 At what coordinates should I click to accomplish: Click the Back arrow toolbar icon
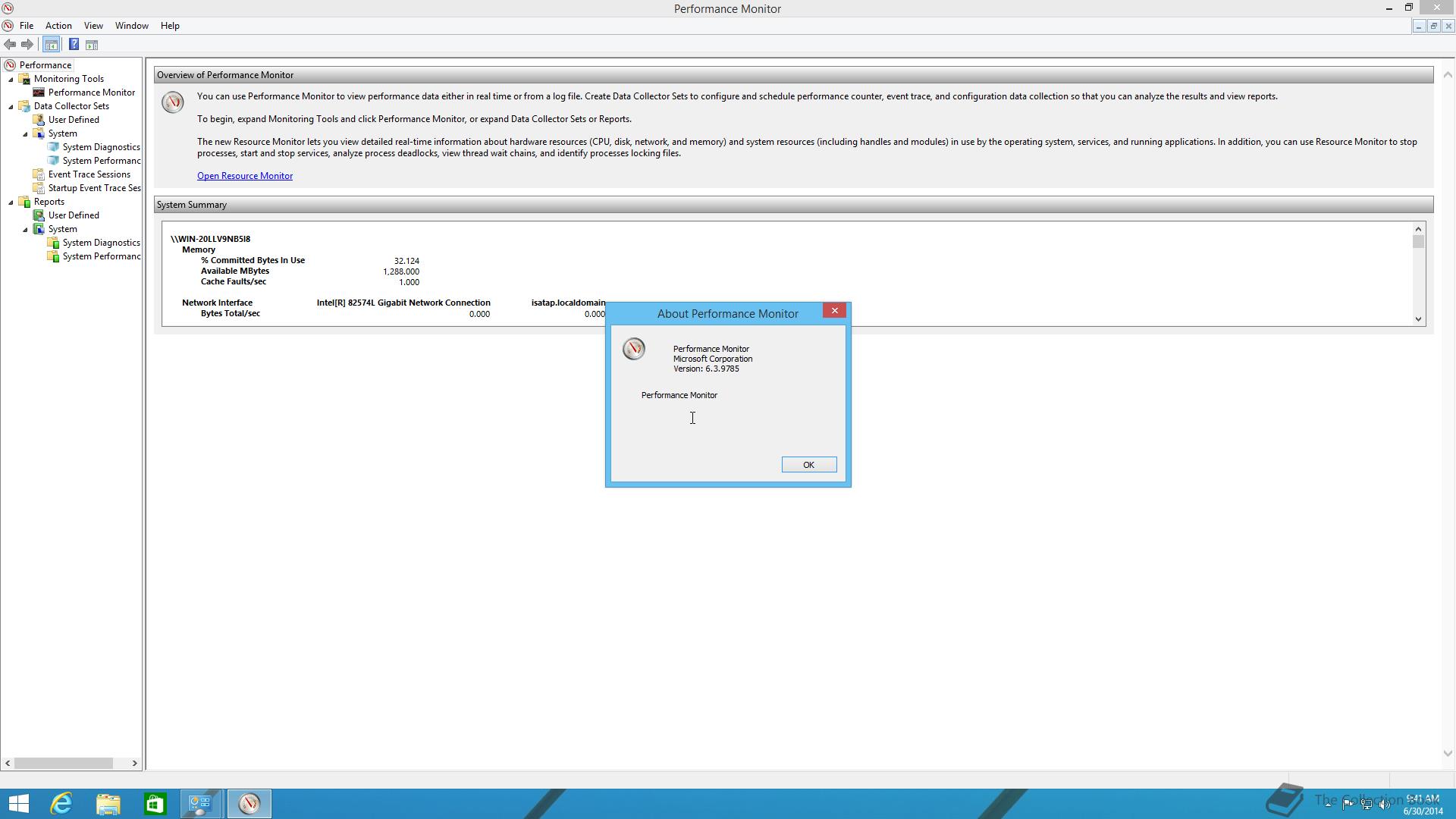[x=10, y=45]
